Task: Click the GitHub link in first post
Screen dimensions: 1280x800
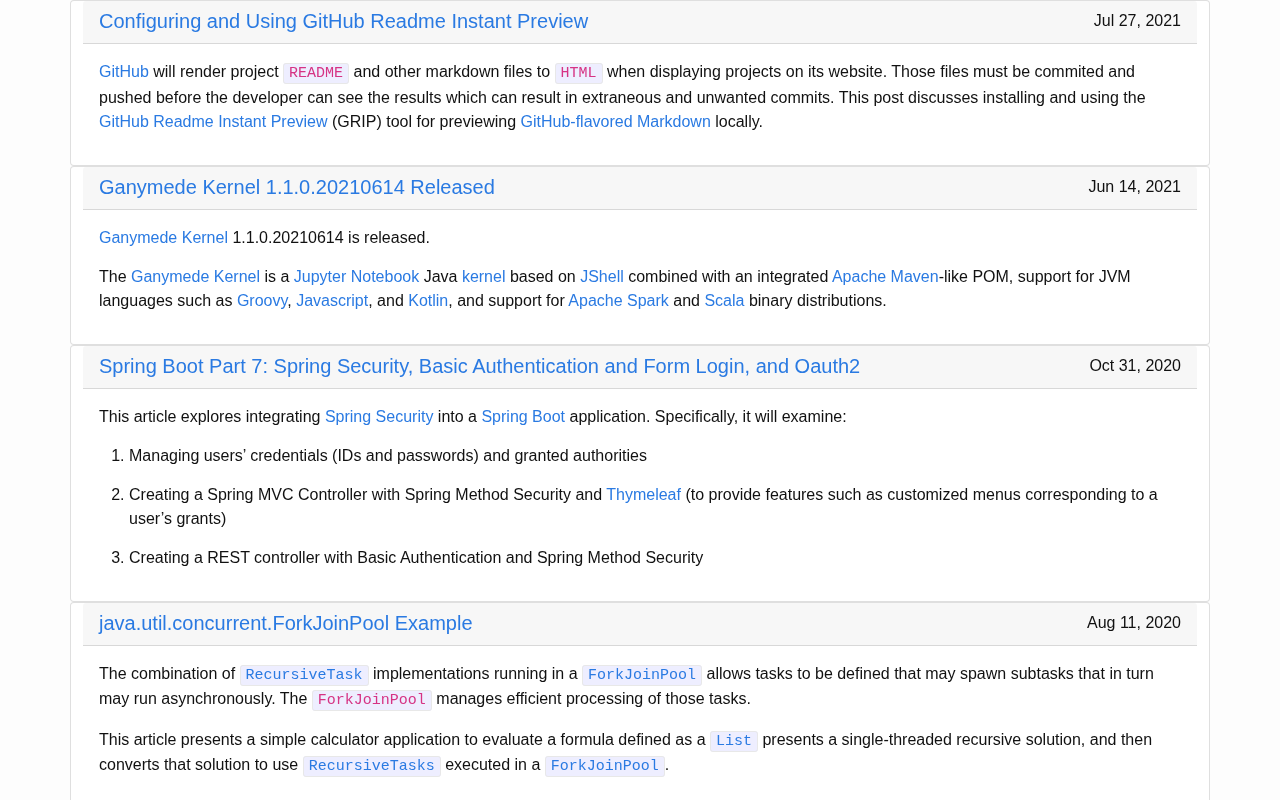Action: pos(124,72)
